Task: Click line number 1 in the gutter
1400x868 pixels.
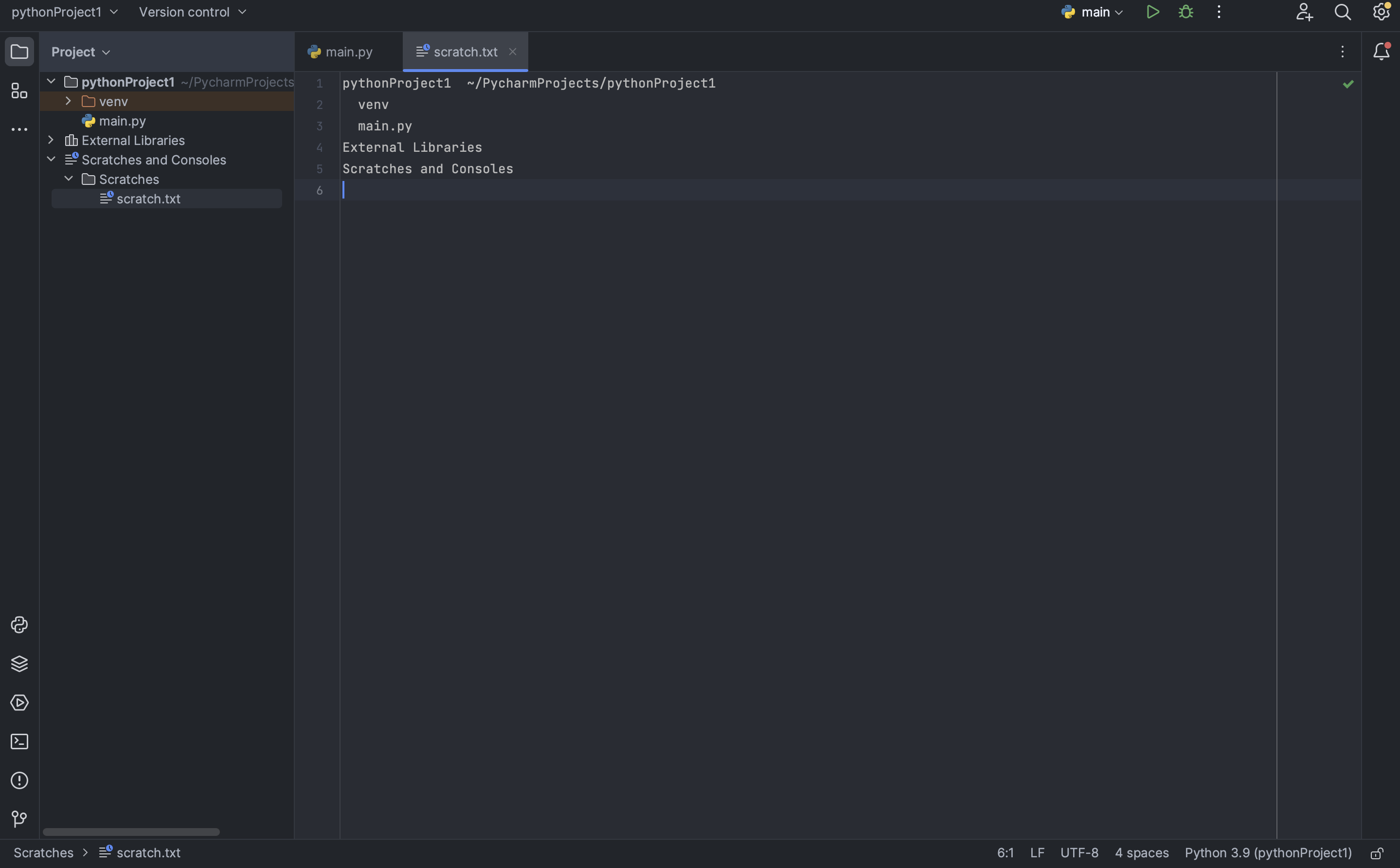Action: 320,84
